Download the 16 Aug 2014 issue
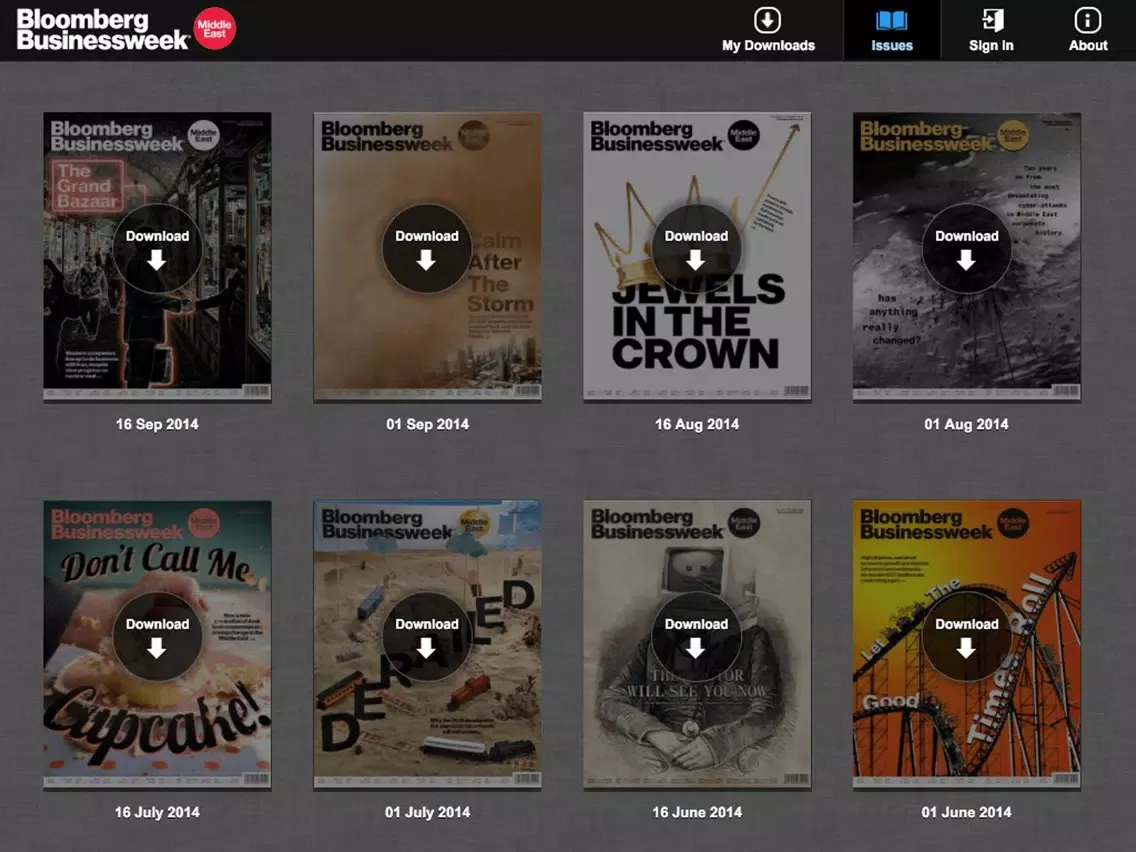This screenshot has height=852, width=1136. click(696, 248)
